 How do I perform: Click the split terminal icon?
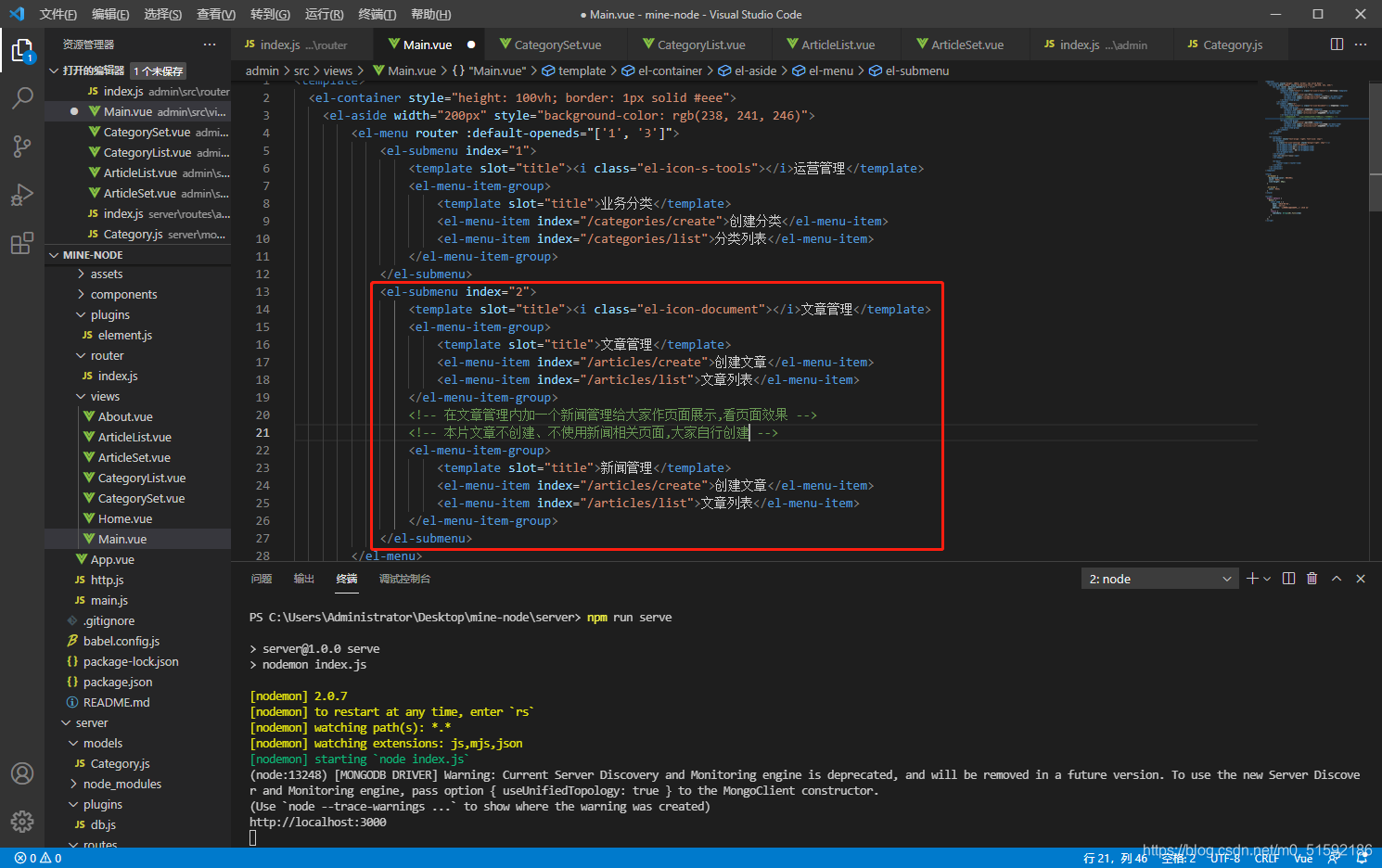coord(1288,579)
